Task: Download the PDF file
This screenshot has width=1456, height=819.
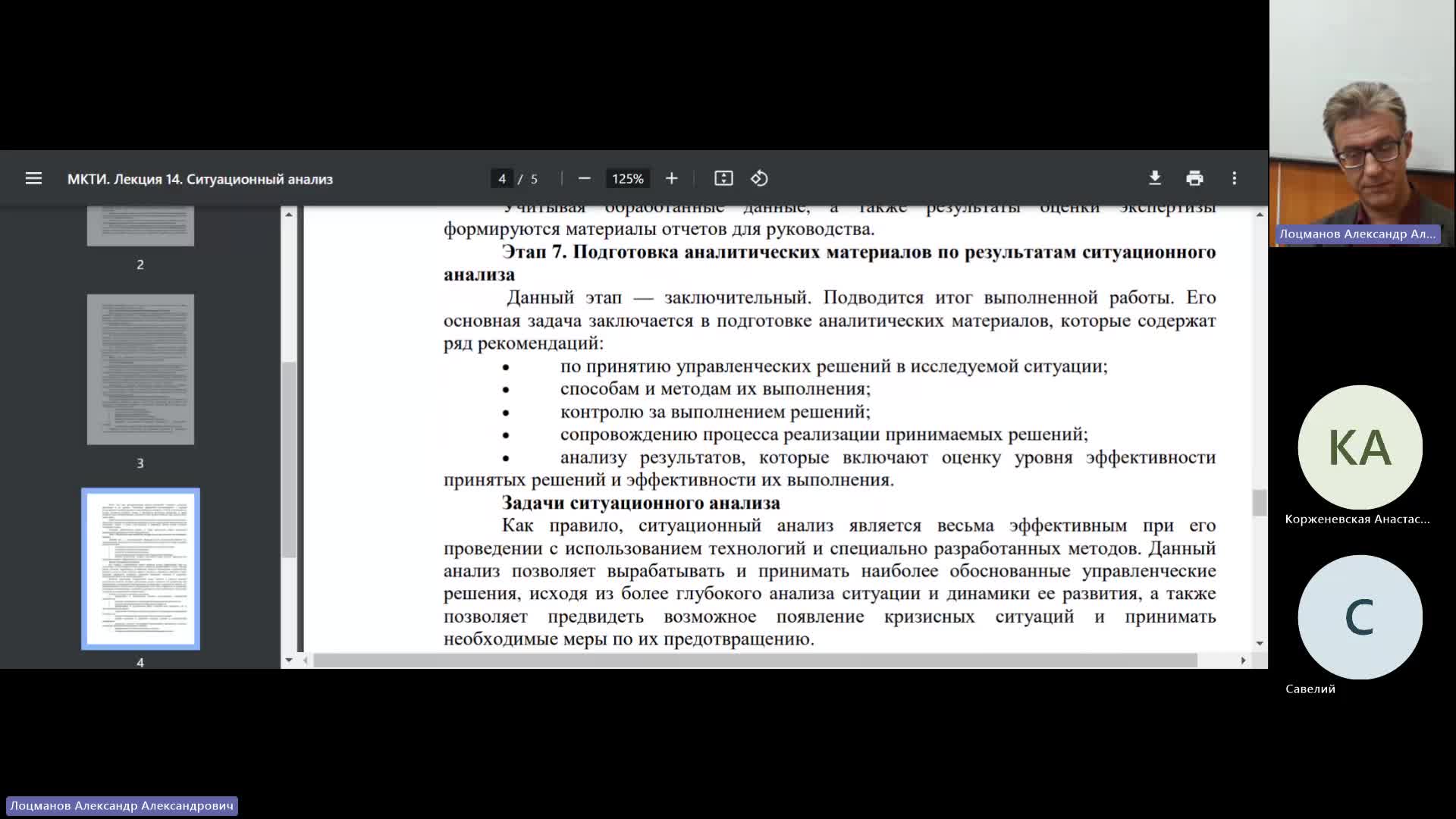Action: 1154,178
